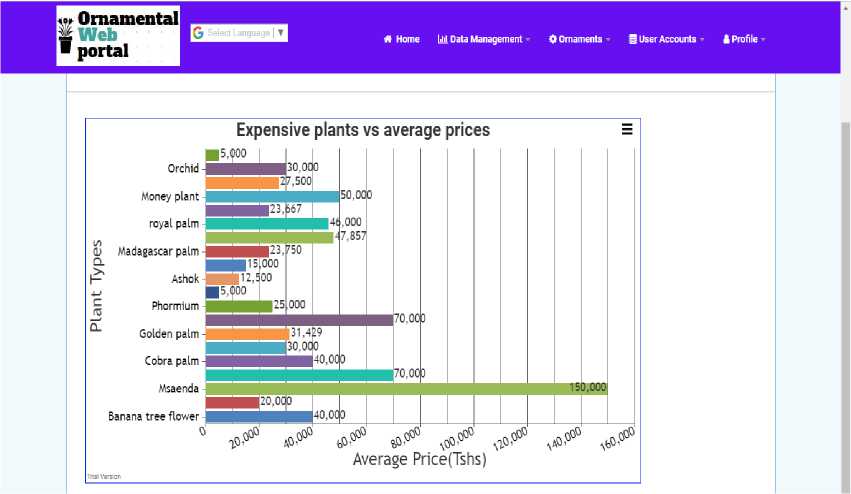851x494 pixels.
Task: Click the Data Management bar-chart icon
Action: pyautogui.click(x=442, y=40)
